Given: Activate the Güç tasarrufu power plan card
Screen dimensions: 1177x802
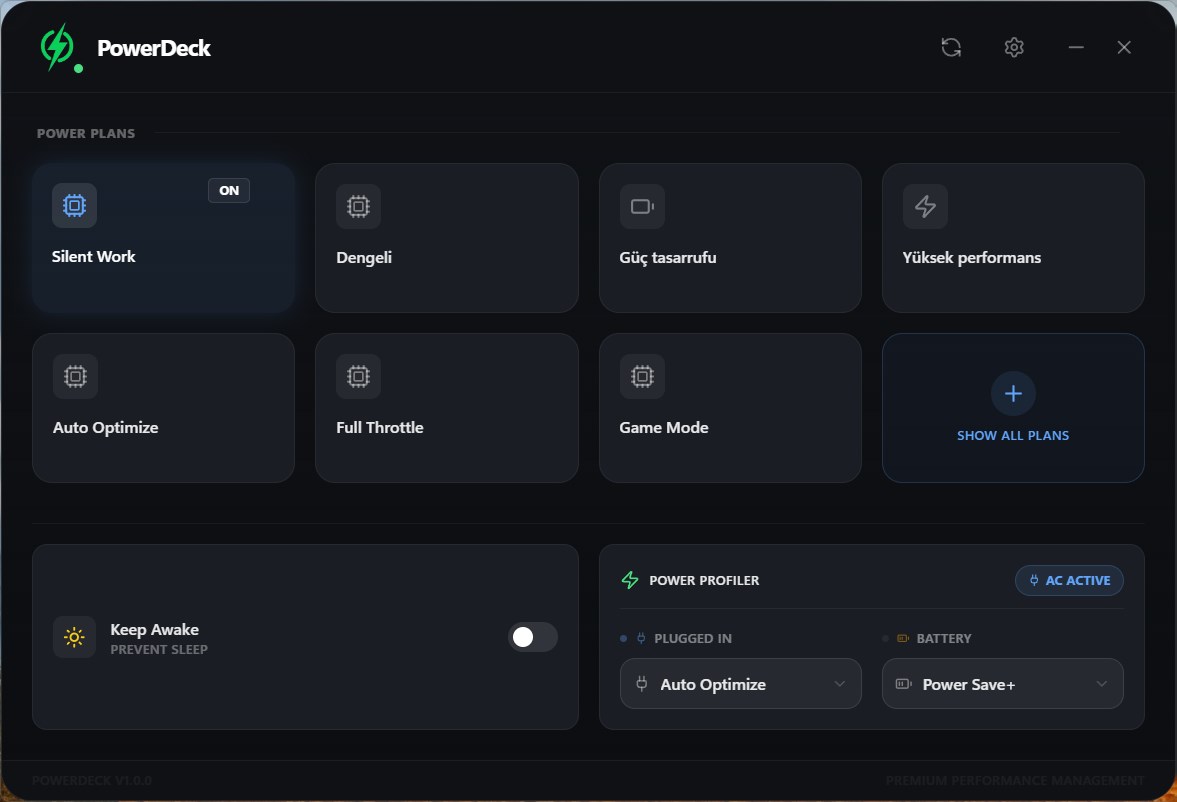Looking at the screenshot, I should tap(730, 238).
